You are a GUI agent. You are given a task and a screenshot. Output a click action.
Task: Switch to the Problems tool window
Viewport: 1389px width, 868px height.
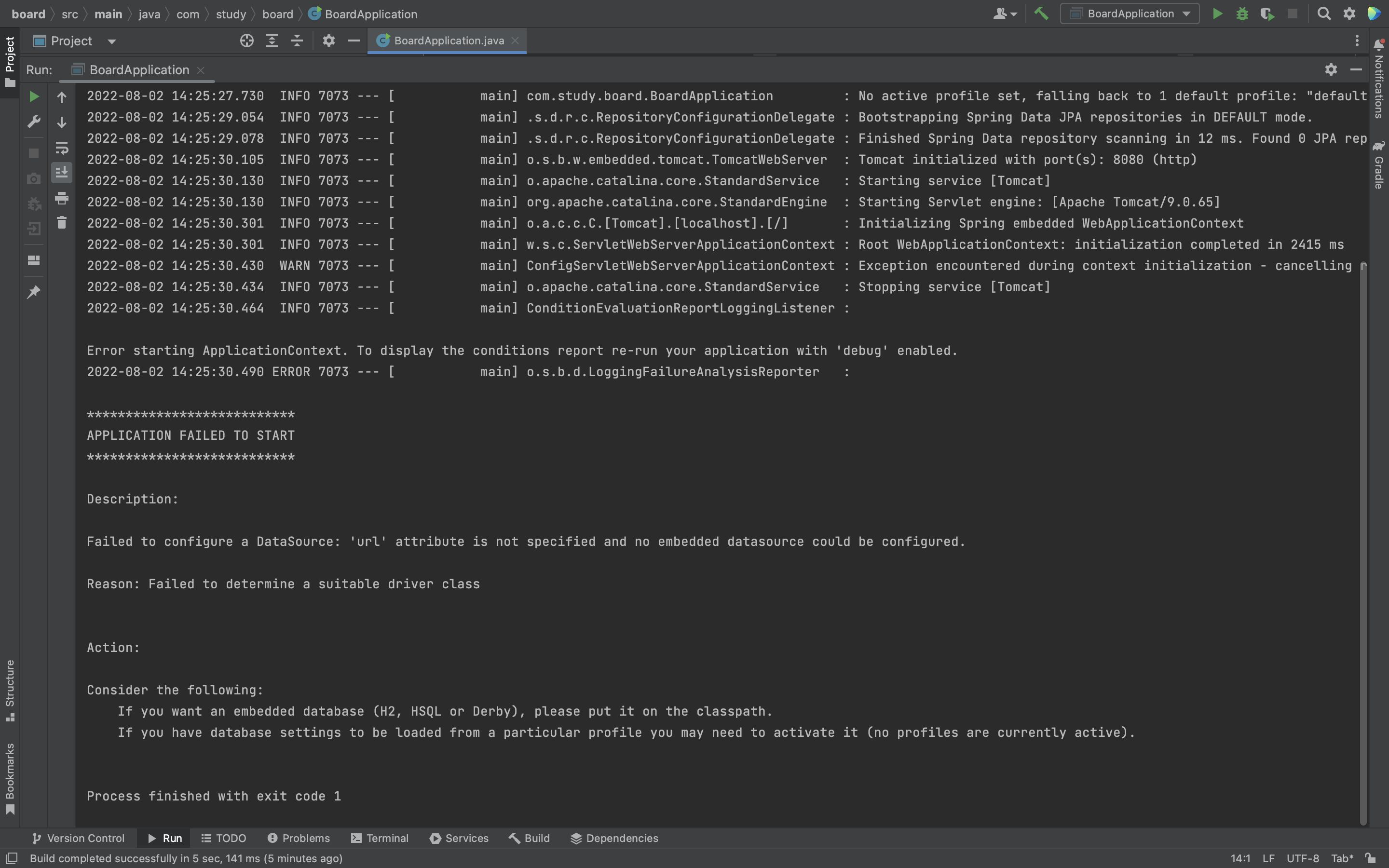point(299,838)
